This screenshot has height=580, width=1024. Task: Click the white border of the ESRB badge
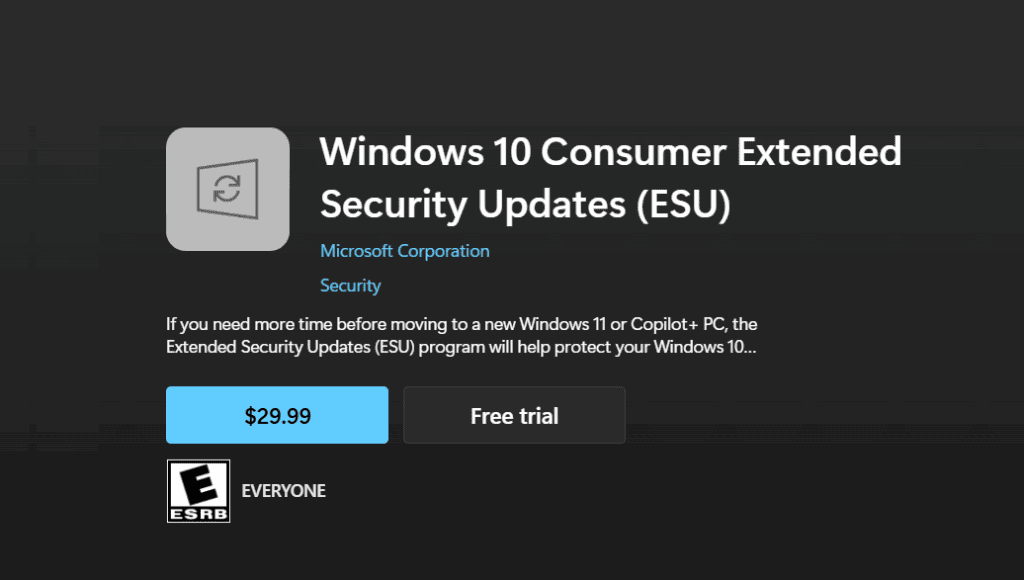tap(167, 490)
